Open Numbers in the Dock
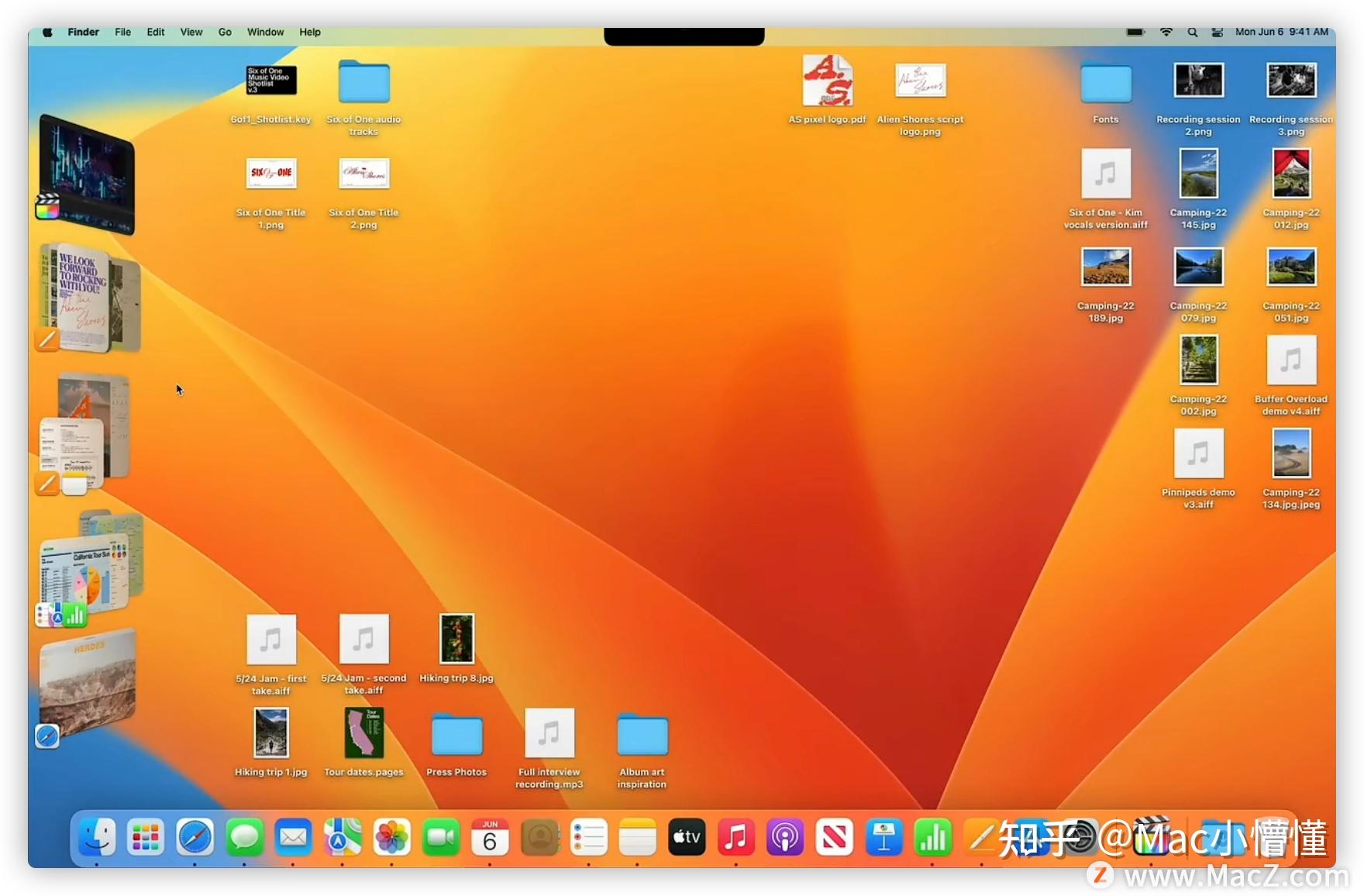The width and height of the screenshot is (1364, 896). (x=933, y=837)
